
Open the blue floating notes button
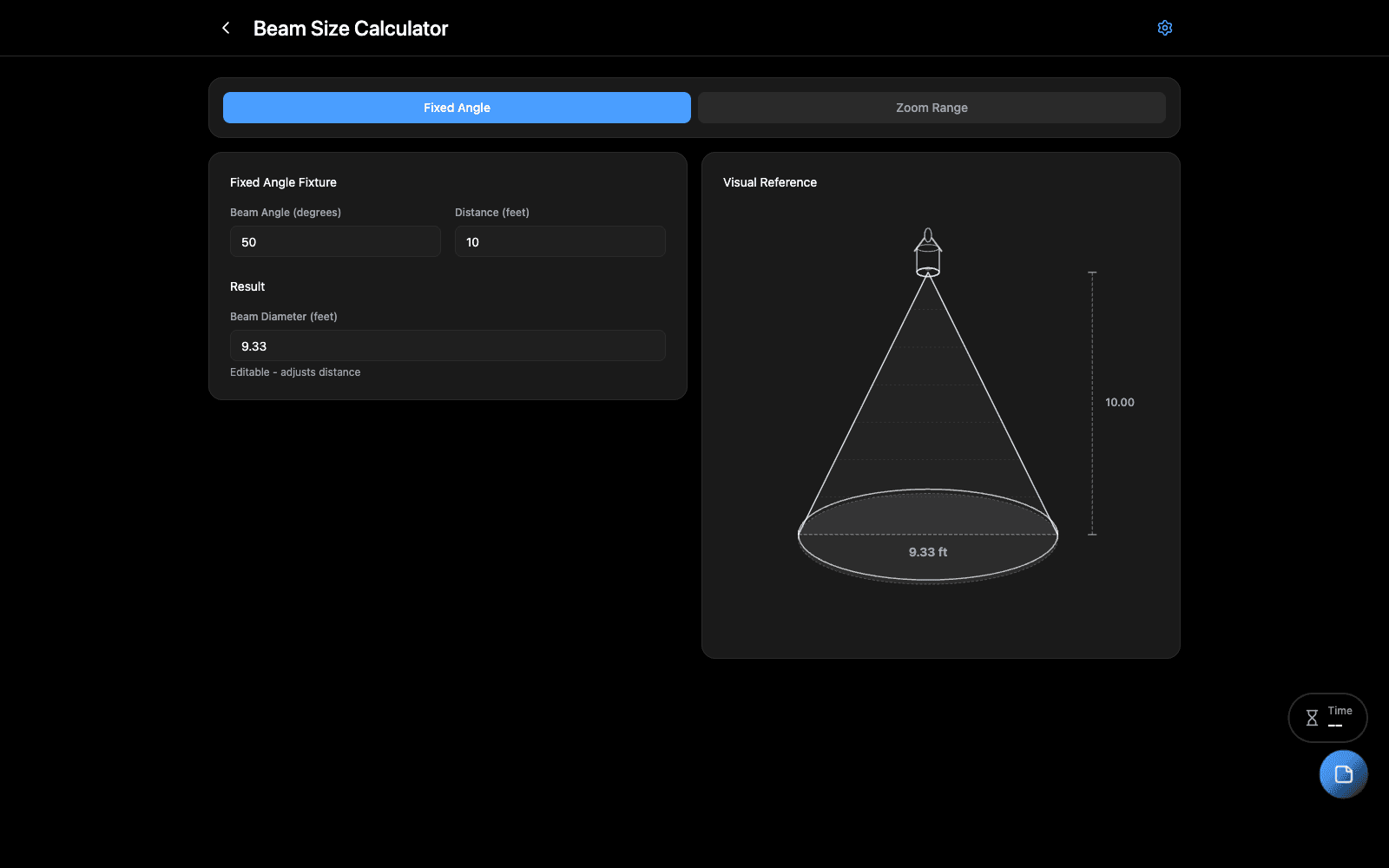[x=1343, y=774]
